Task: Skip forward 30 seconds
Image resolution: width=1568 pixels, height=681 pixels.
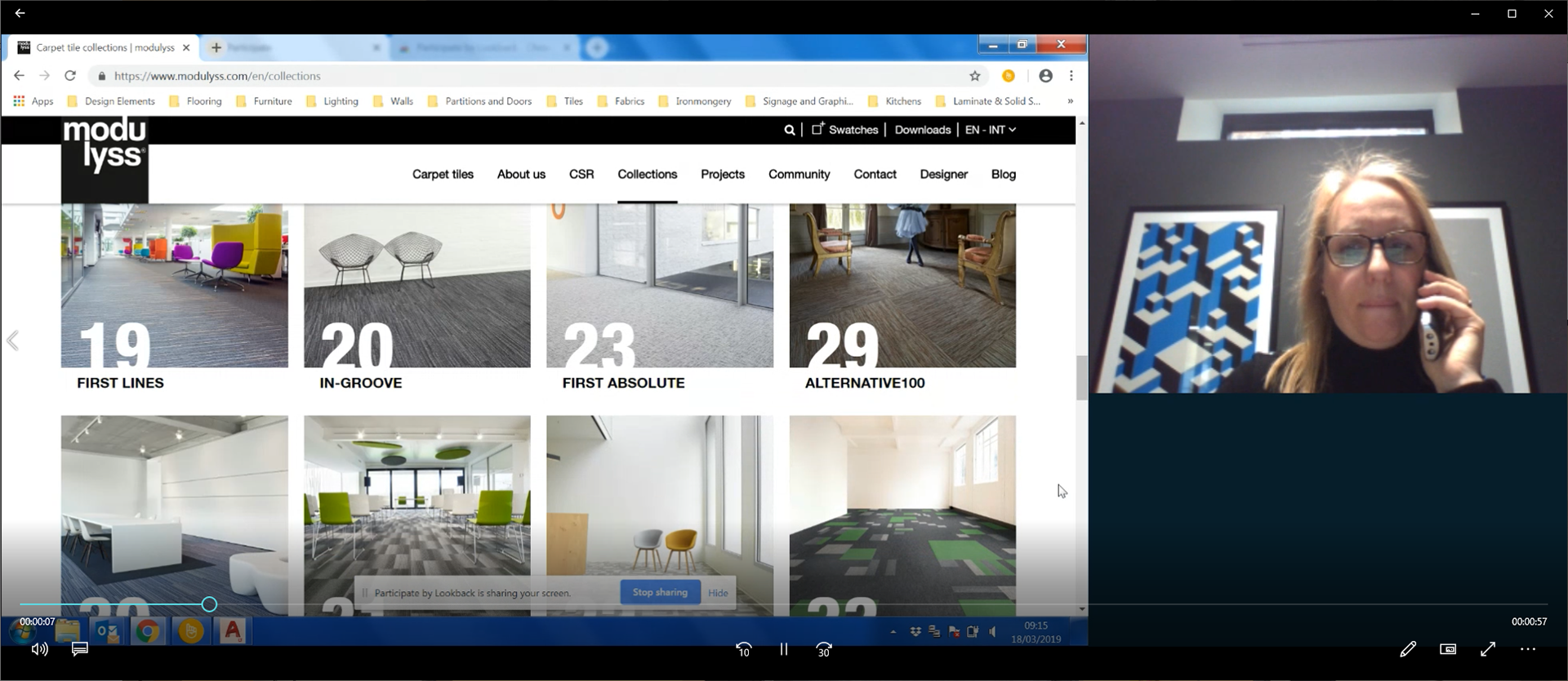Action: tap(824, 649)
